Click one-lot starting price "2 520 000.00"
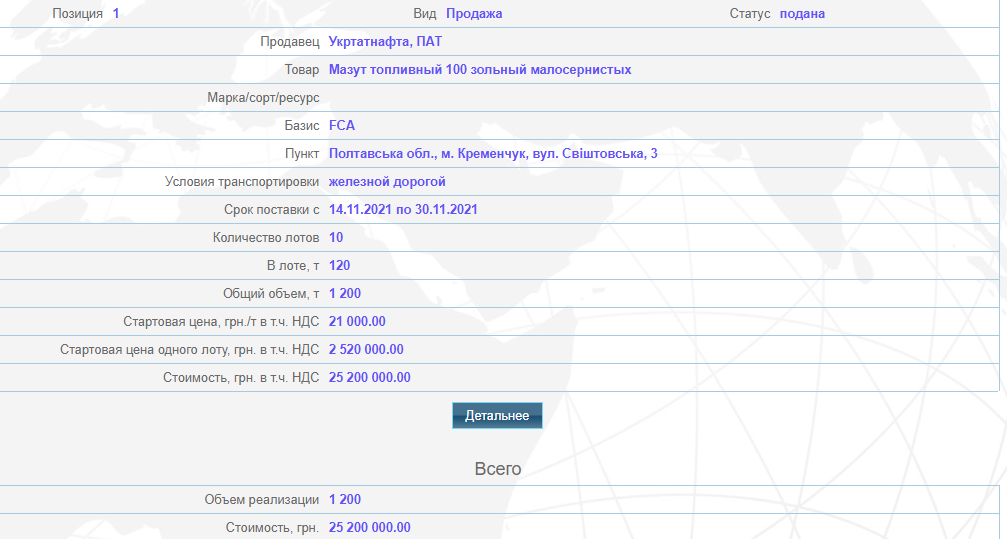The width and height of the screenshot is (1007, 539). point(366,350)
